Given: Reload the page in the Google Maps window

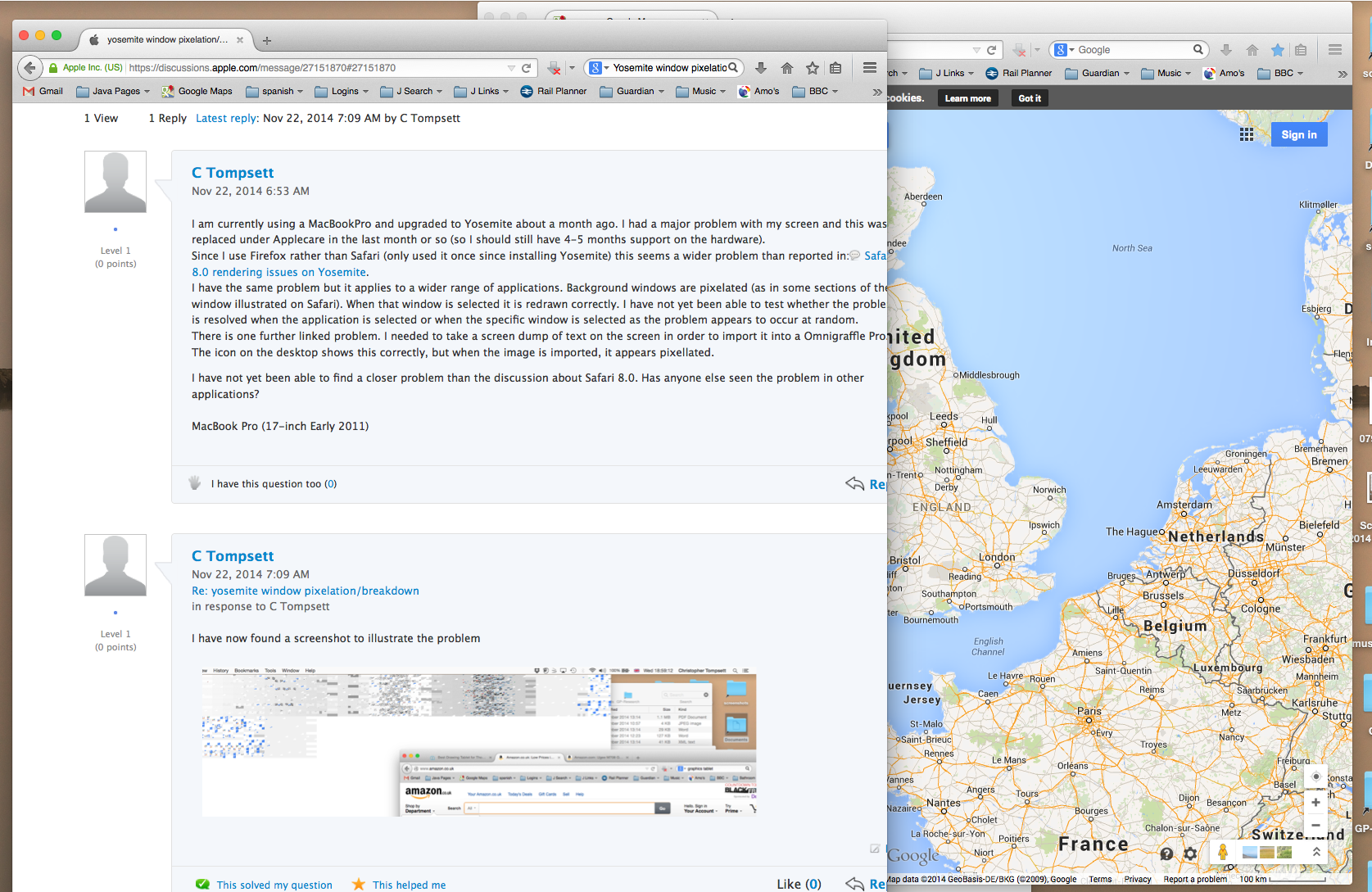Looking at the screenshot, I should coord(991,50).
